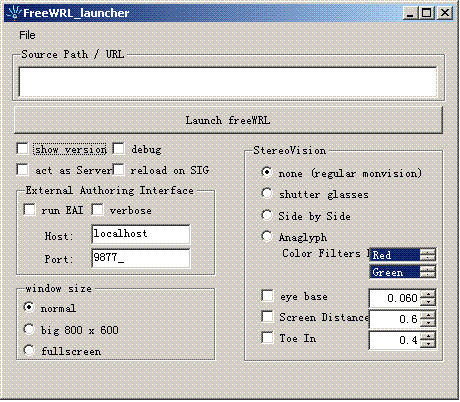Viewport: 460px width, 402px height.
Task: Click the Host field containing localhost
Action: (141, 234)
